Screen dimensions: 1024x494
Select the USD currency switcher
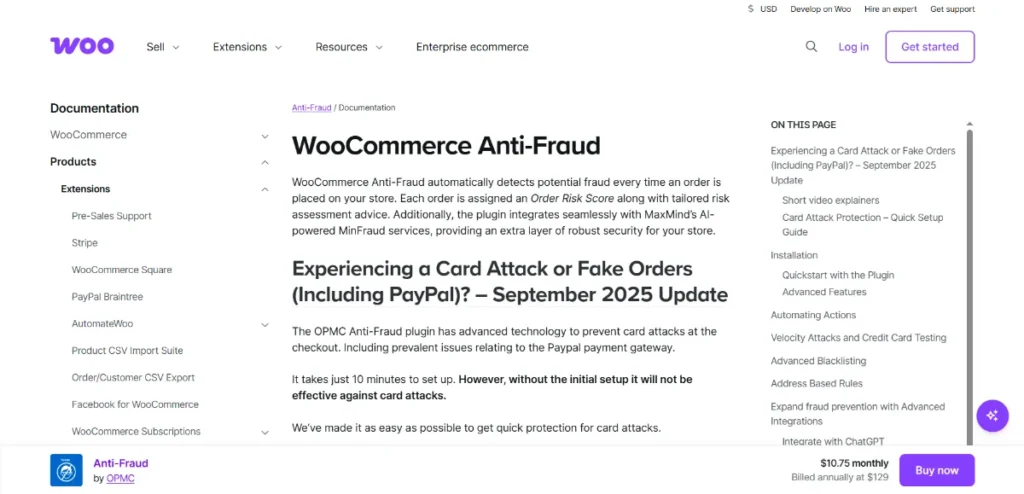point(762,9)
